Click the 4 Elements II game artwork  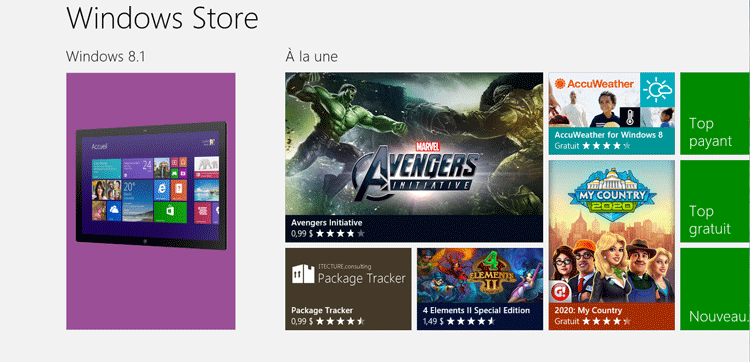[480, 275]
